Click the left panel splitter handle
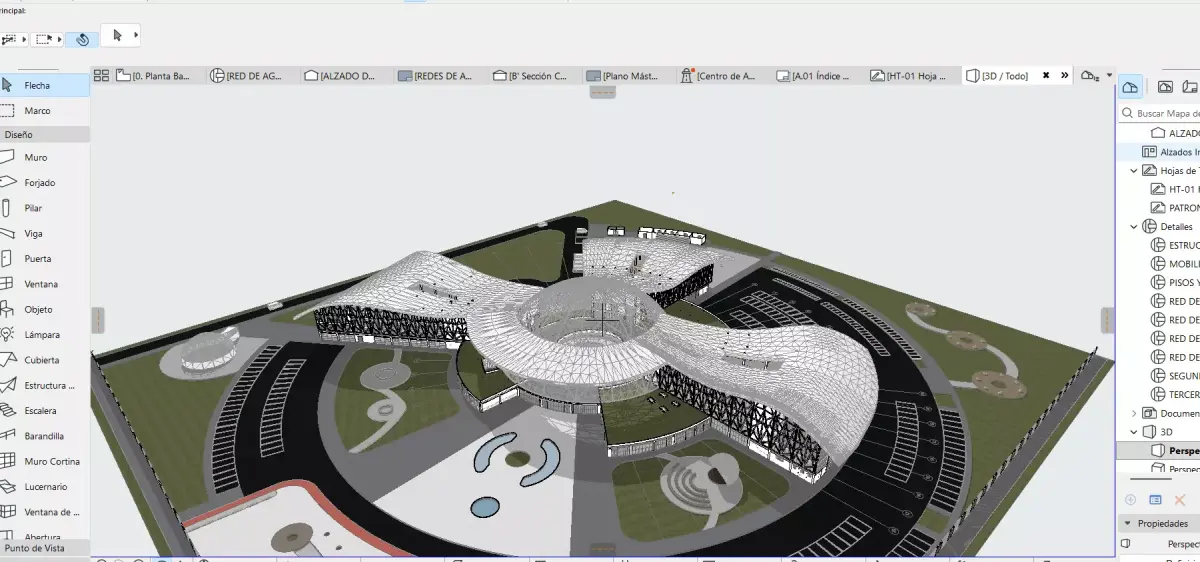This screenshot has width=1200, height=562. [x=97, y=320]
